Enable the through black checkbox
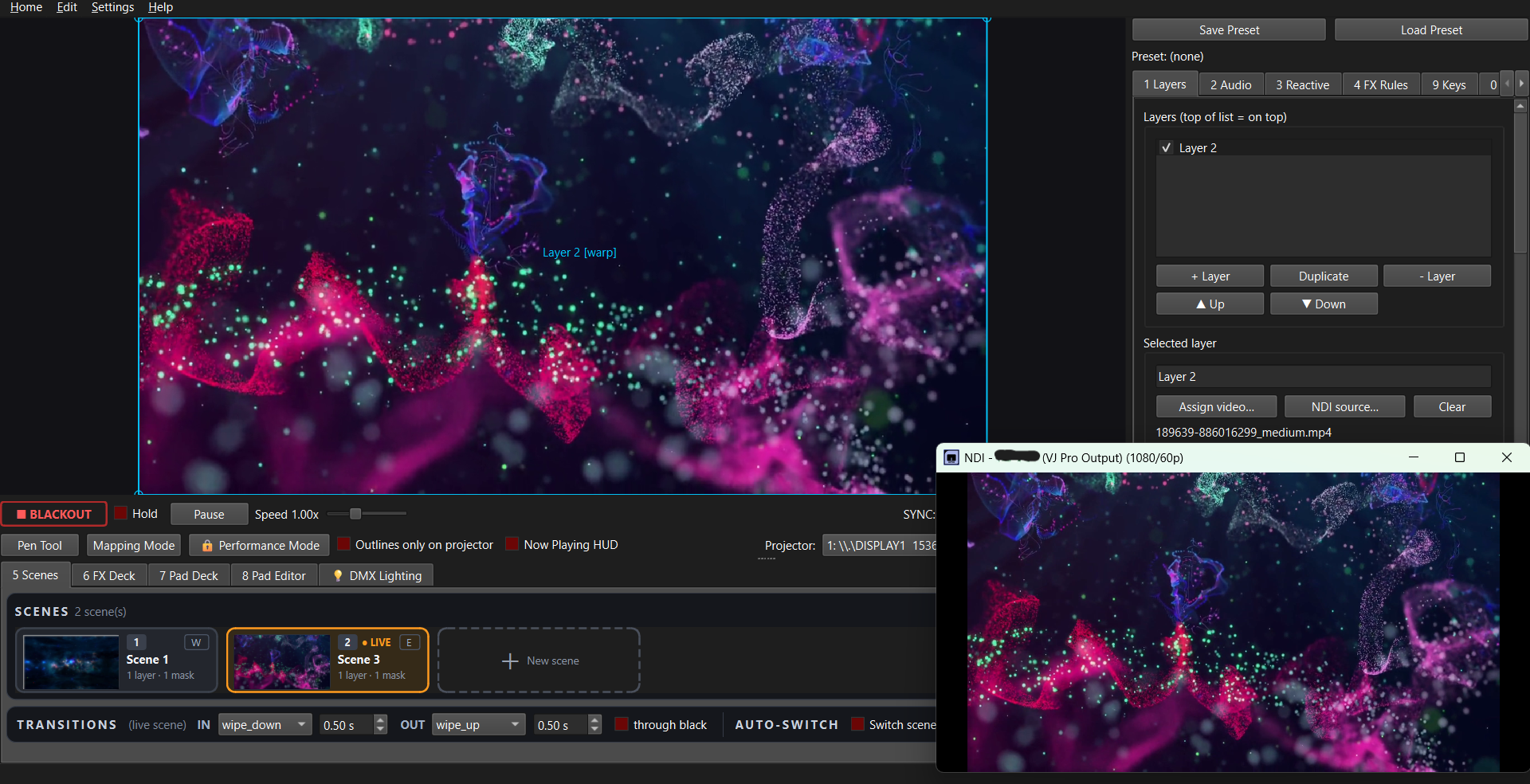Viewport: 1530px width, 784px height. 622,724
